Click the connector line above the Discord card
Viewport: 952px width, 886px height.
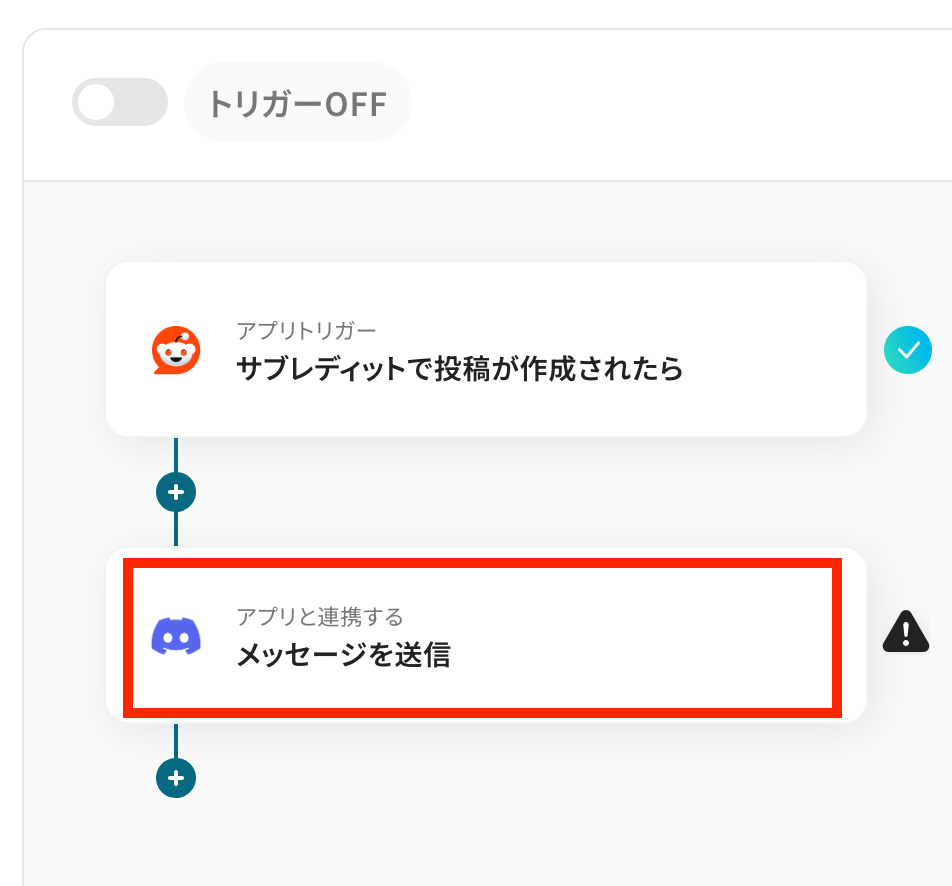coord(176,529)
